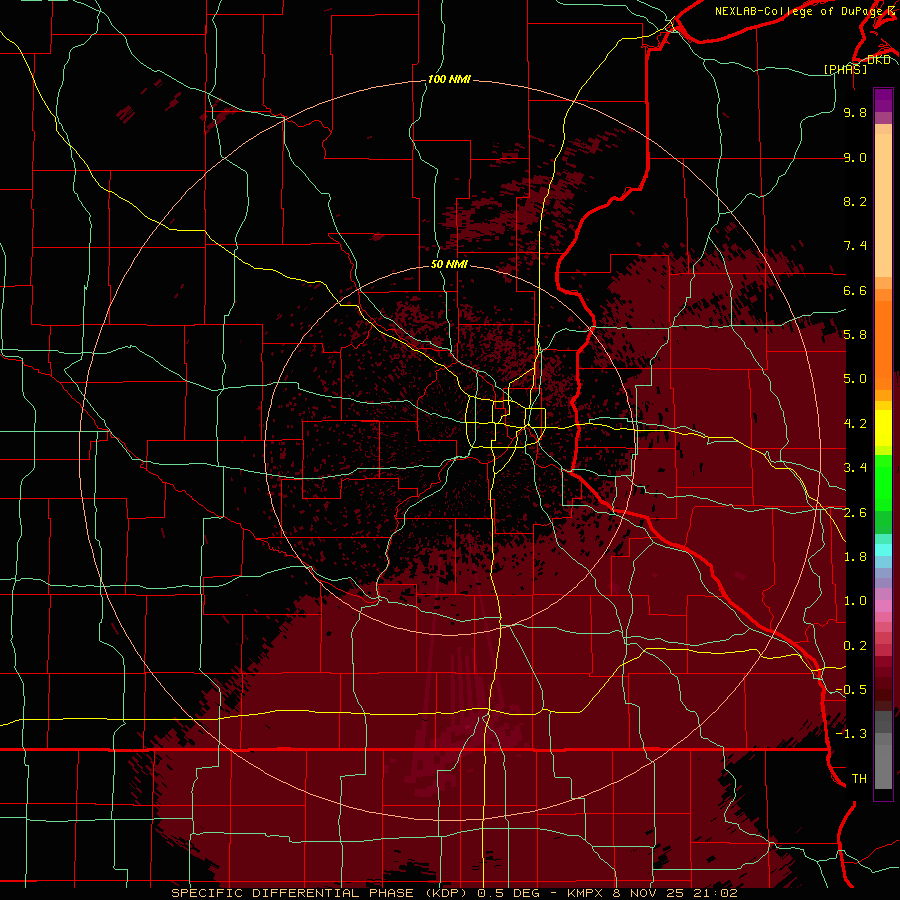Viewport: 900px width, 900px height.
Task: Select the 2.6 legend value
Action: click(855, 512)
